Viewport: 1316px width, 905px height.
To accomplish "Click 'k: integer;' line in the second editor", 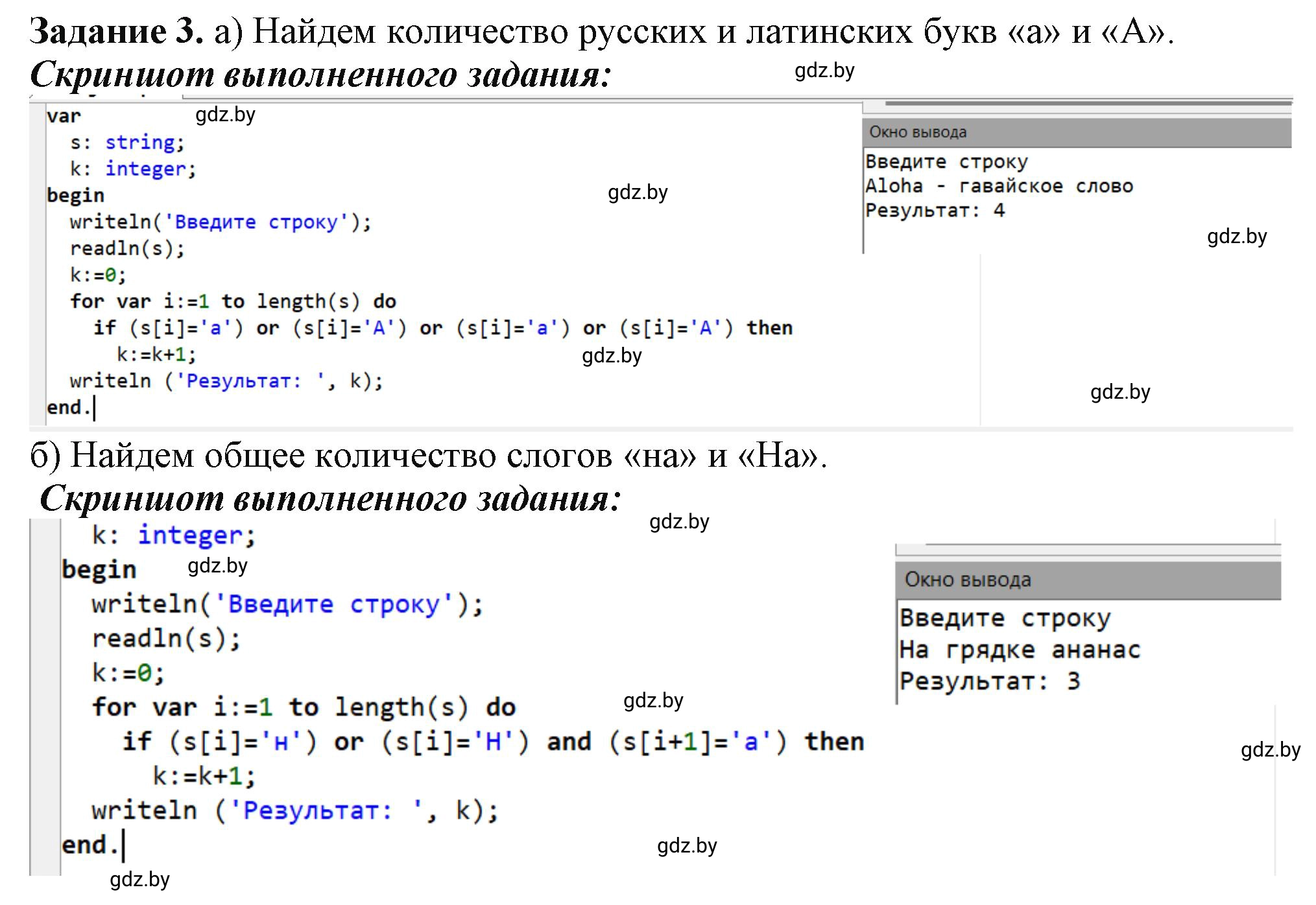I will tap(174, 535).
